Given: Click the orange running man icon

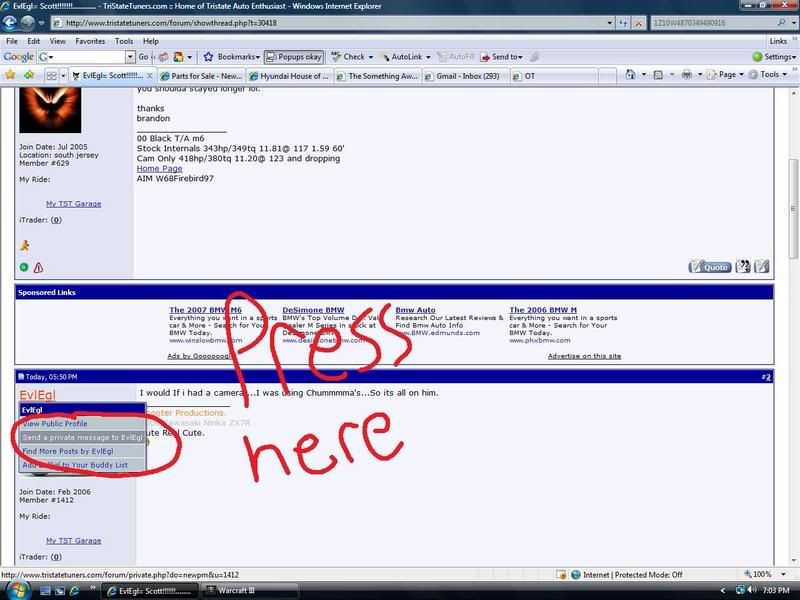Looking at the screenshot, I should point(24,245).
